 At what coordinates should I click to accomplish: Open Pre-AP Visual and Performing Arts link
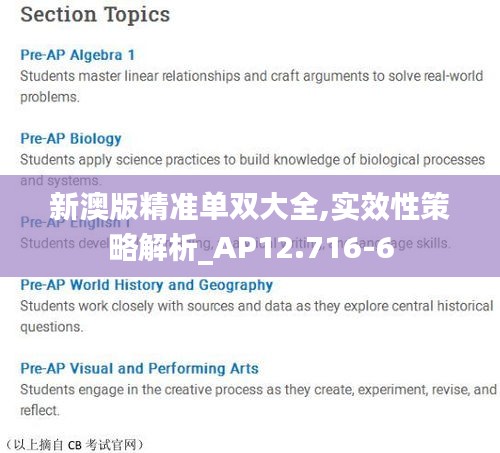[139, 368]
